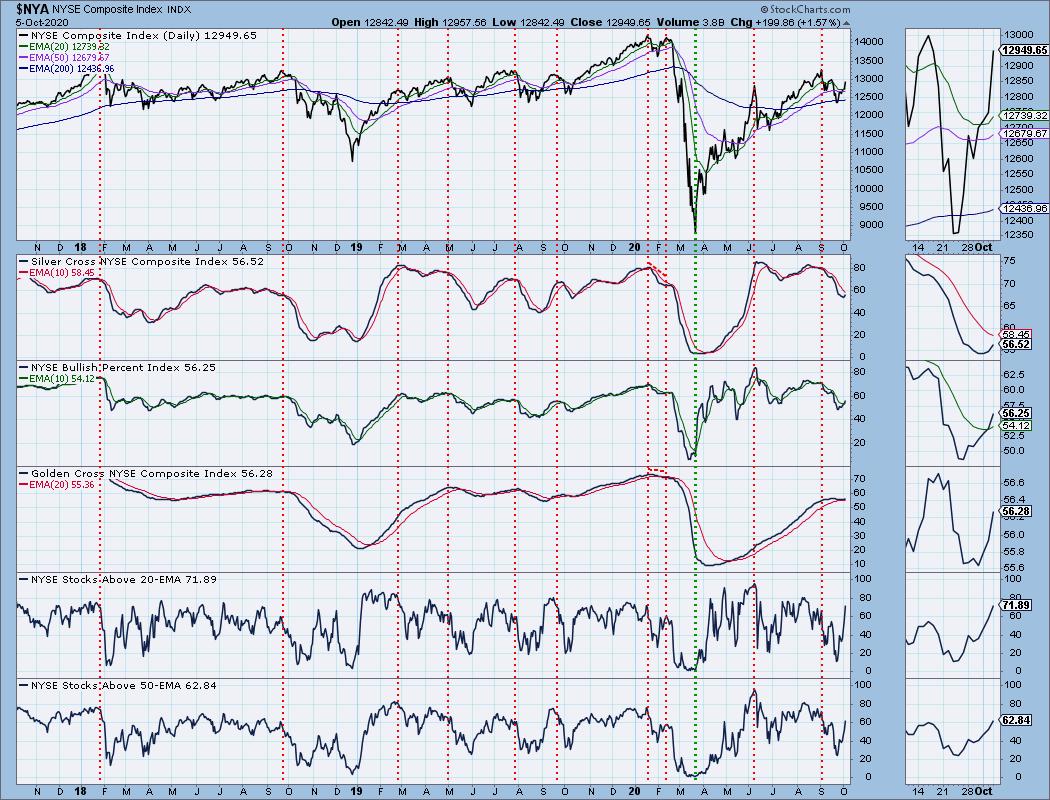Click the NYSE Composite Index title text

[107, 10]
